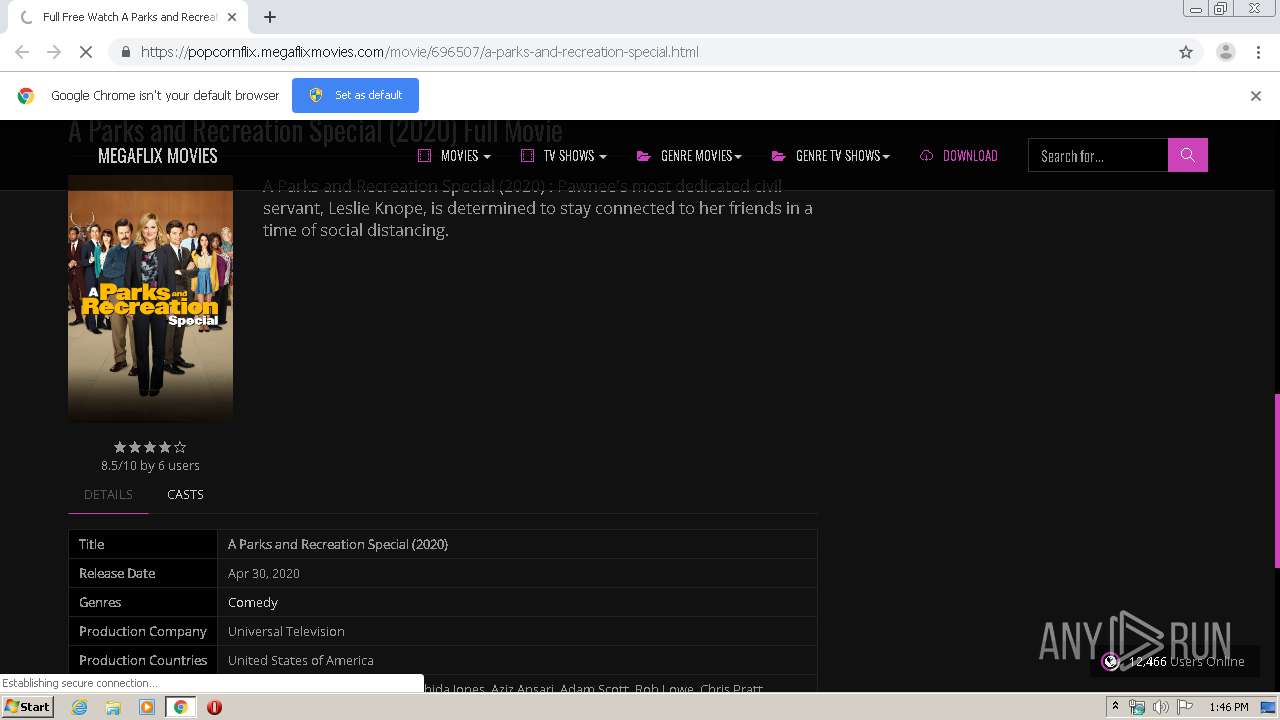Click the Search for... input field
1280x720 pixels.
point(1098,155)
